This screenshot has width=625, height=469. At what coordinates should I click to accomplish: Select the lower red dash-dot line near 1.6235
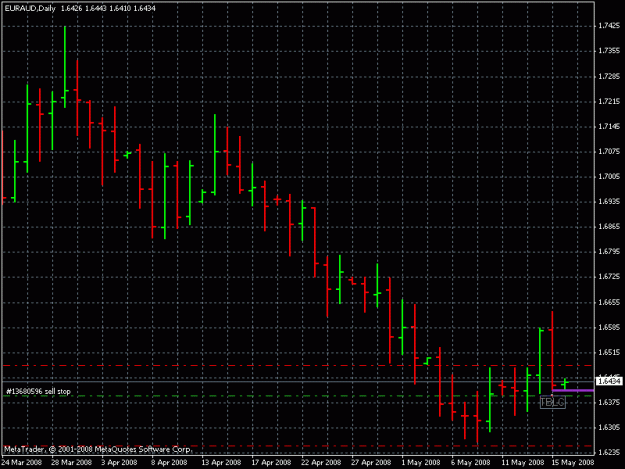[298, 446]
